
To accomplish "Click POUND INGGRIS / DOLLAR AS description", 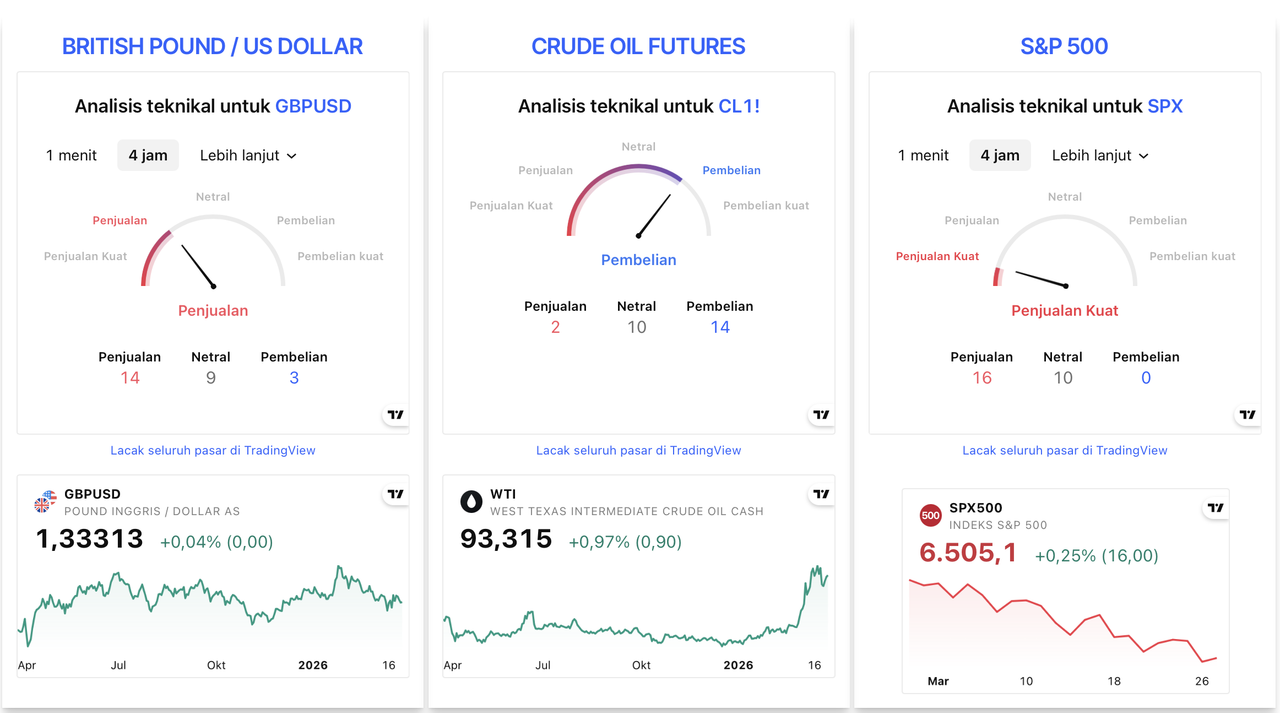I will pos(152,511).
